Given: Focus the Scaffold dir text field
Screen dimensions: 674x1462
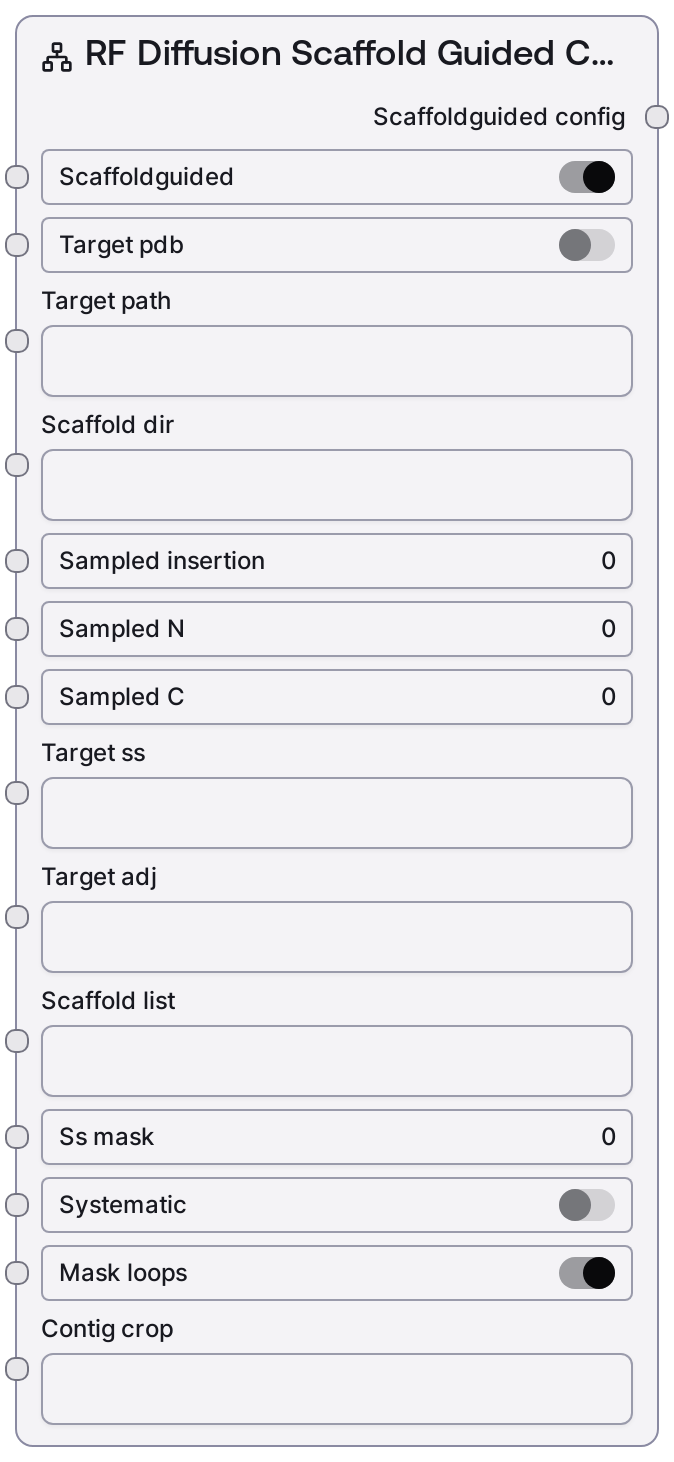Looking at the screenshot, I should tap(336, 485).
